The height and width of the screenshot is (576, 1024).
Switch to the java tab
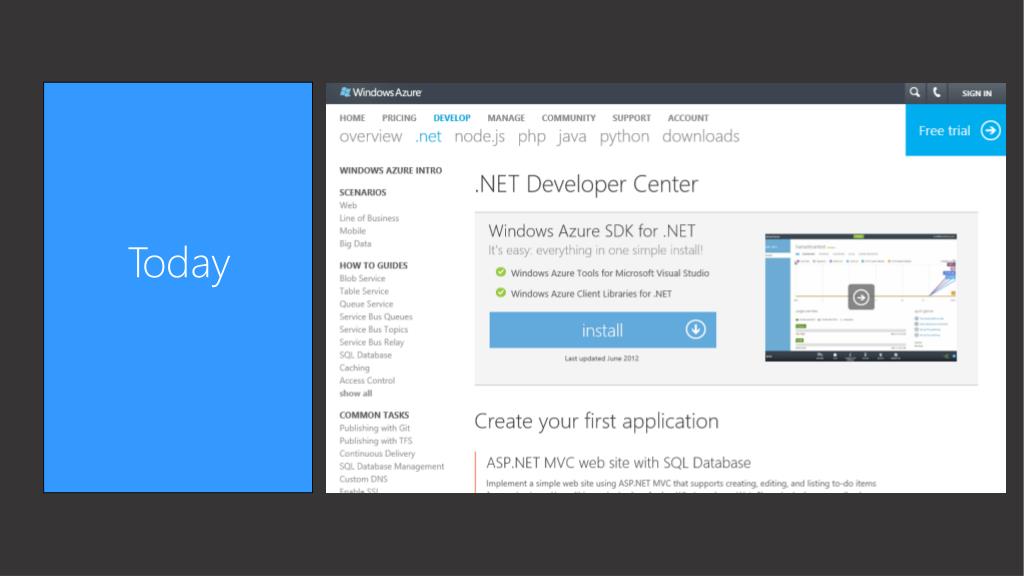point(572,137)
